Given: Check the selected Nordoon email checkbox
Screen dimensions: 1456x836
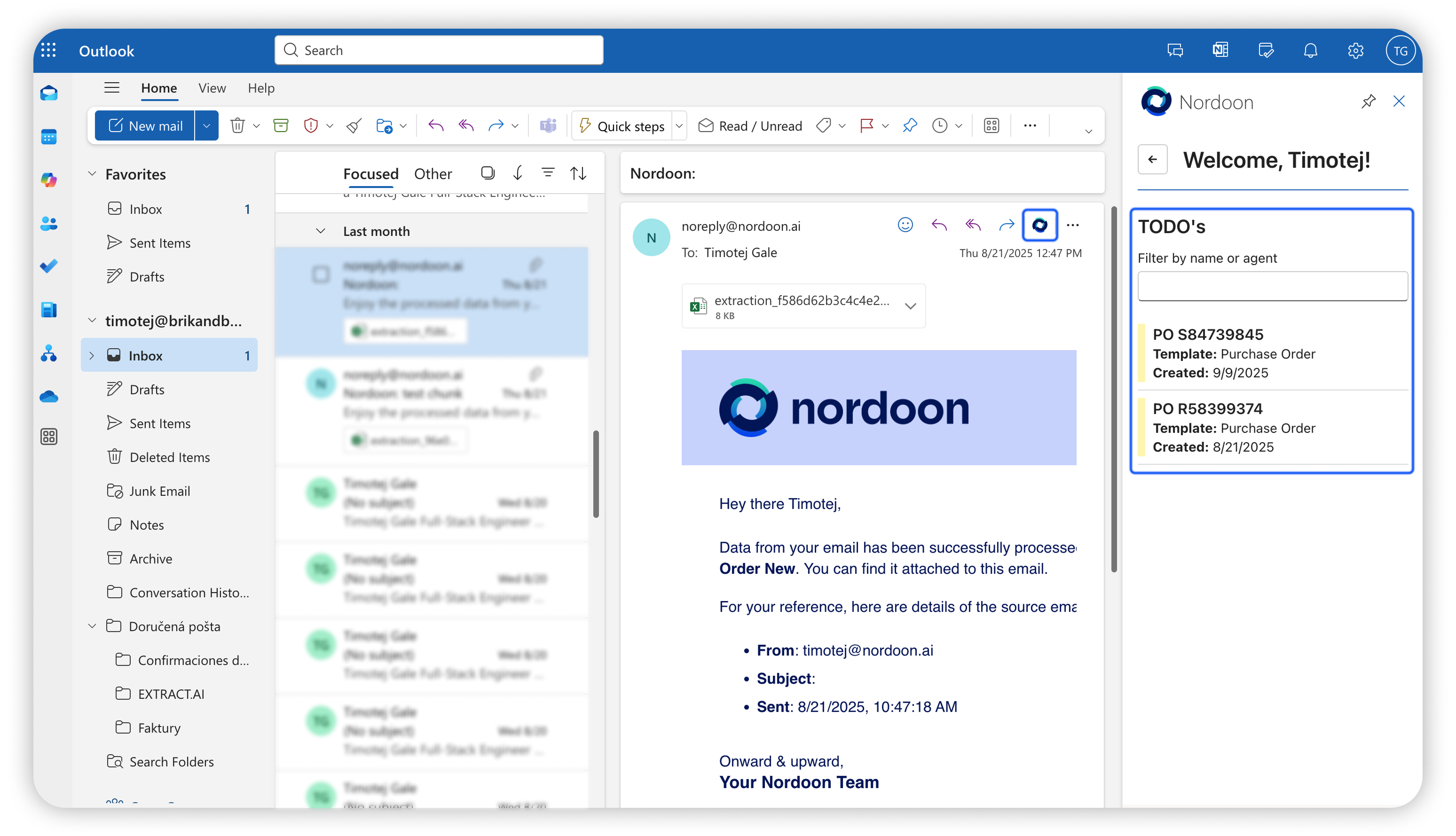Looking at the screenshot, I should click(321, 274).
